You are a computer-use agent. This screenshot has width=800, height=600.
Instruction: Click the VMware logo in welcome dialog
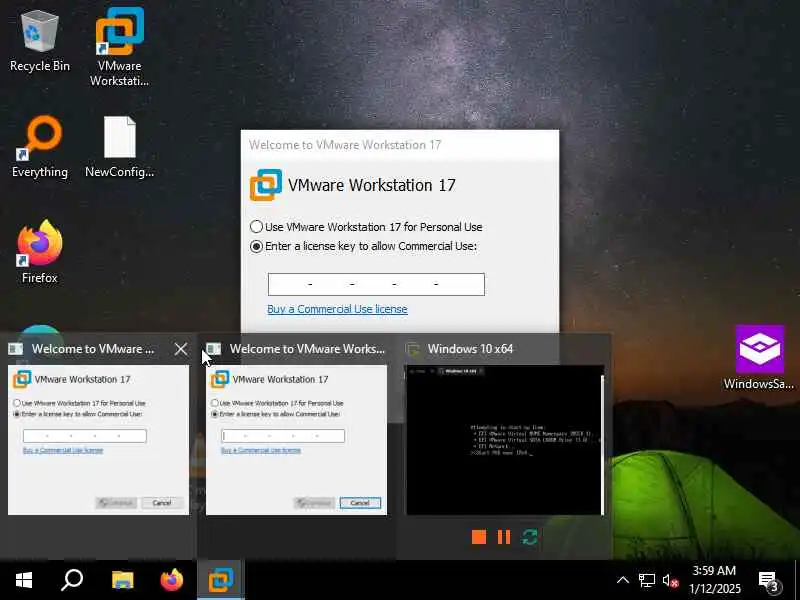click(266, 185)
